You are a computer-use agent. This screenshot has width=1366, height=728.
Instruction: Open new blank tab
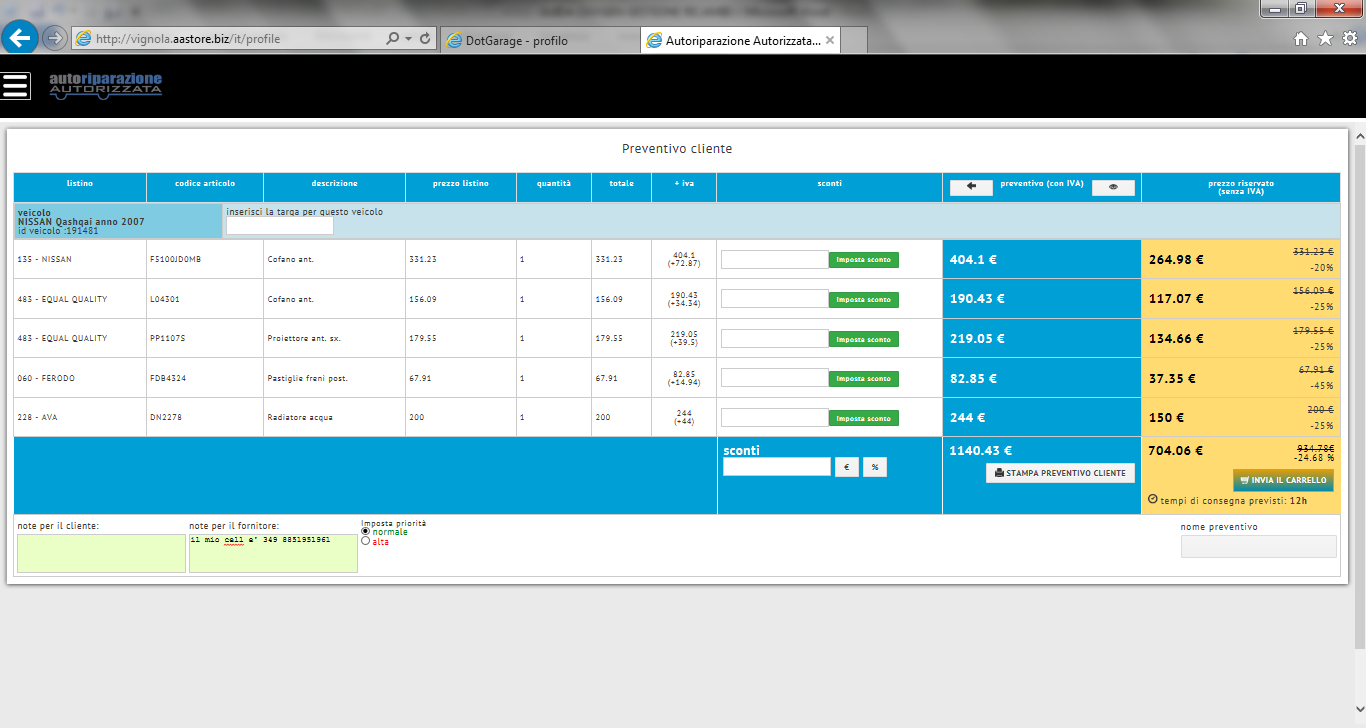click(853, 40)
